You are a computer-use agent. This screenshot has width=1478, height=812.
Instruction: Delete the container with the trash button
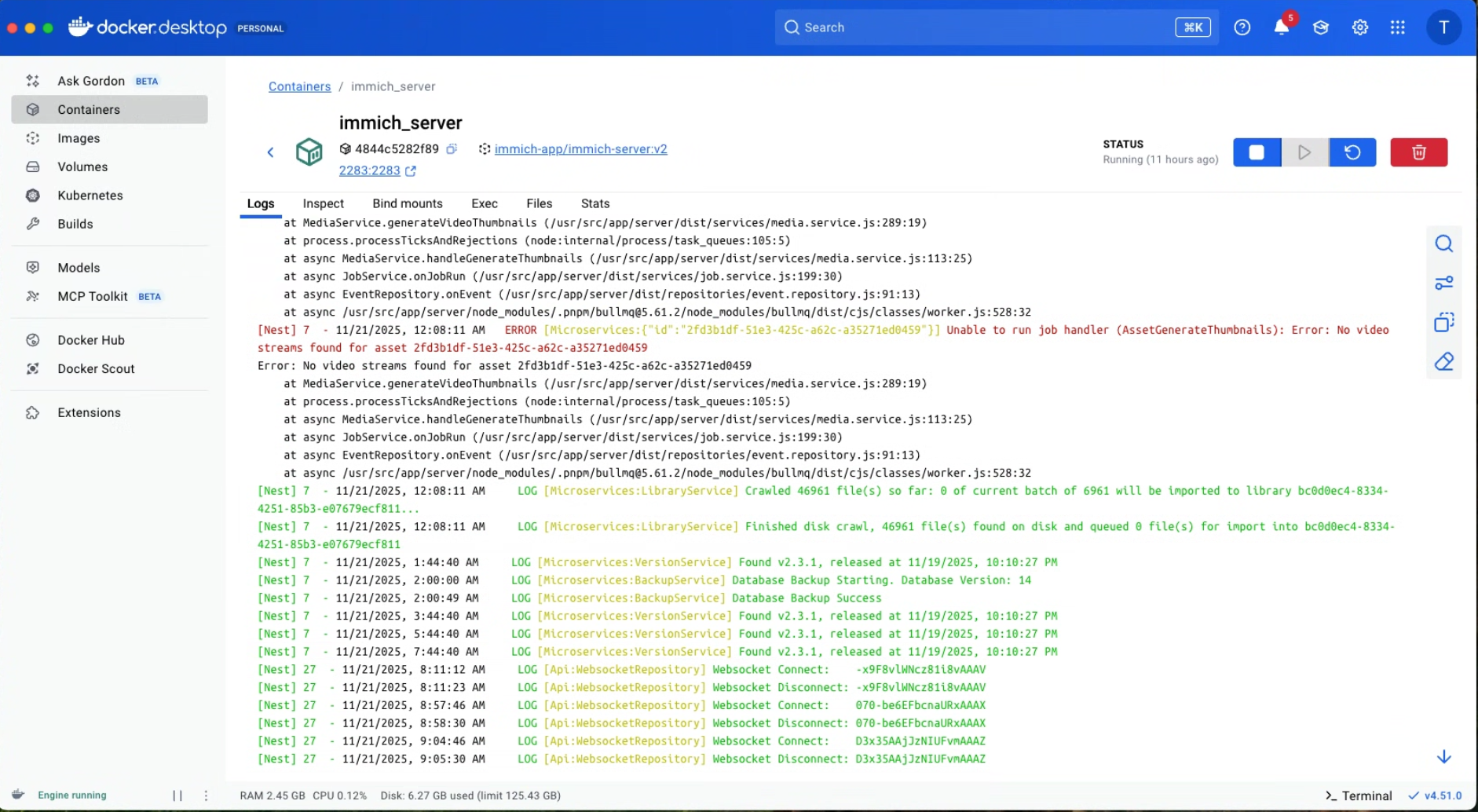point(1418,152)
